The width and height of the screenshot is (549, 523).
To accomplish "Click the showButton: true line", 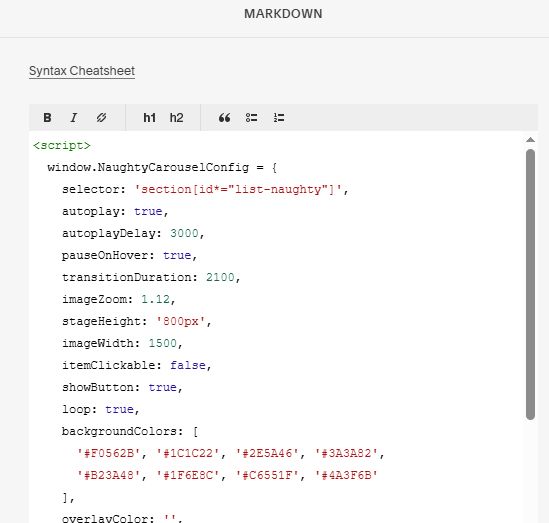I will click(122, 387).
